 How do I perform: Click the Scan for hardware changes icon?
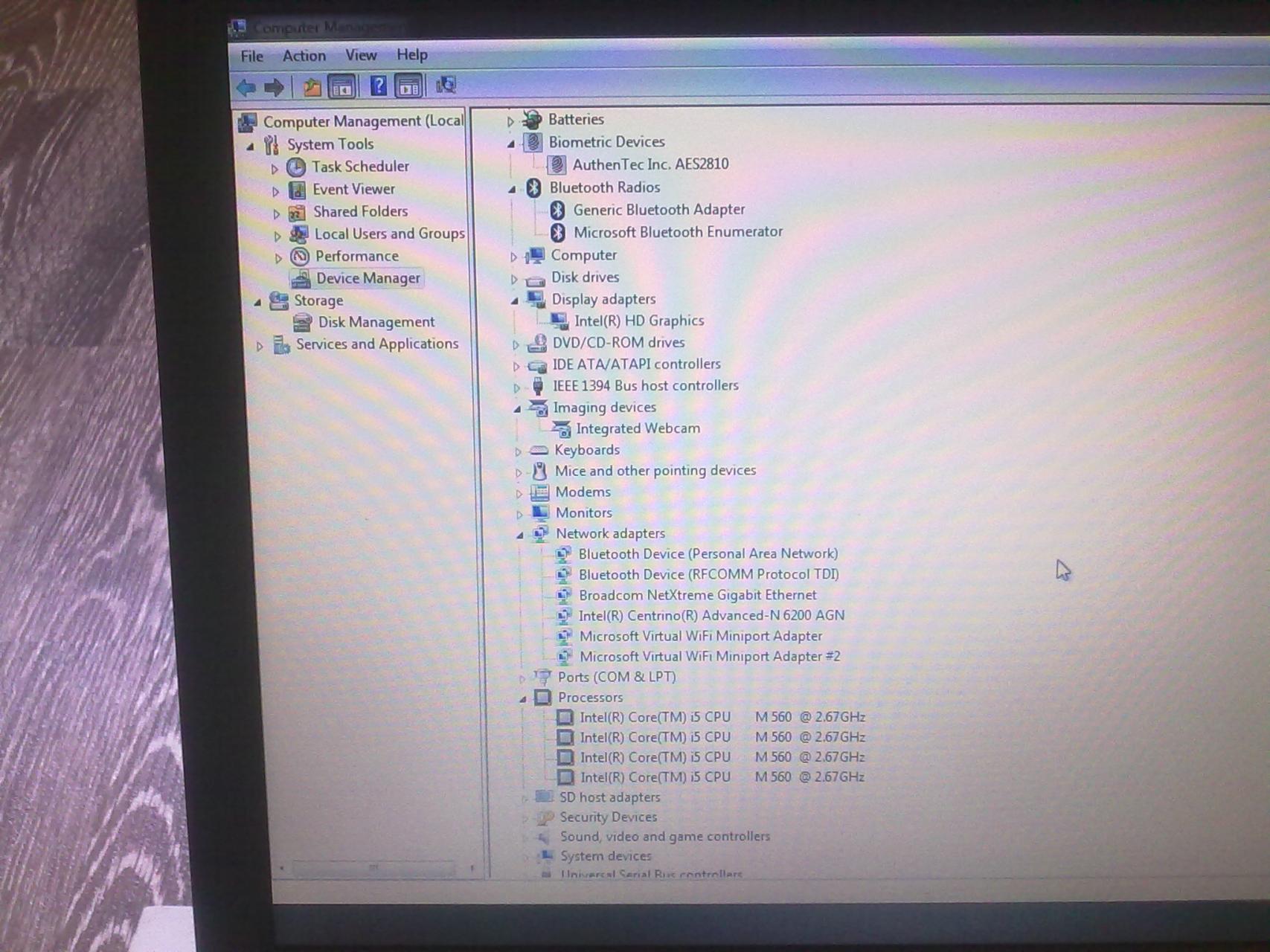(x=446, y=85)
